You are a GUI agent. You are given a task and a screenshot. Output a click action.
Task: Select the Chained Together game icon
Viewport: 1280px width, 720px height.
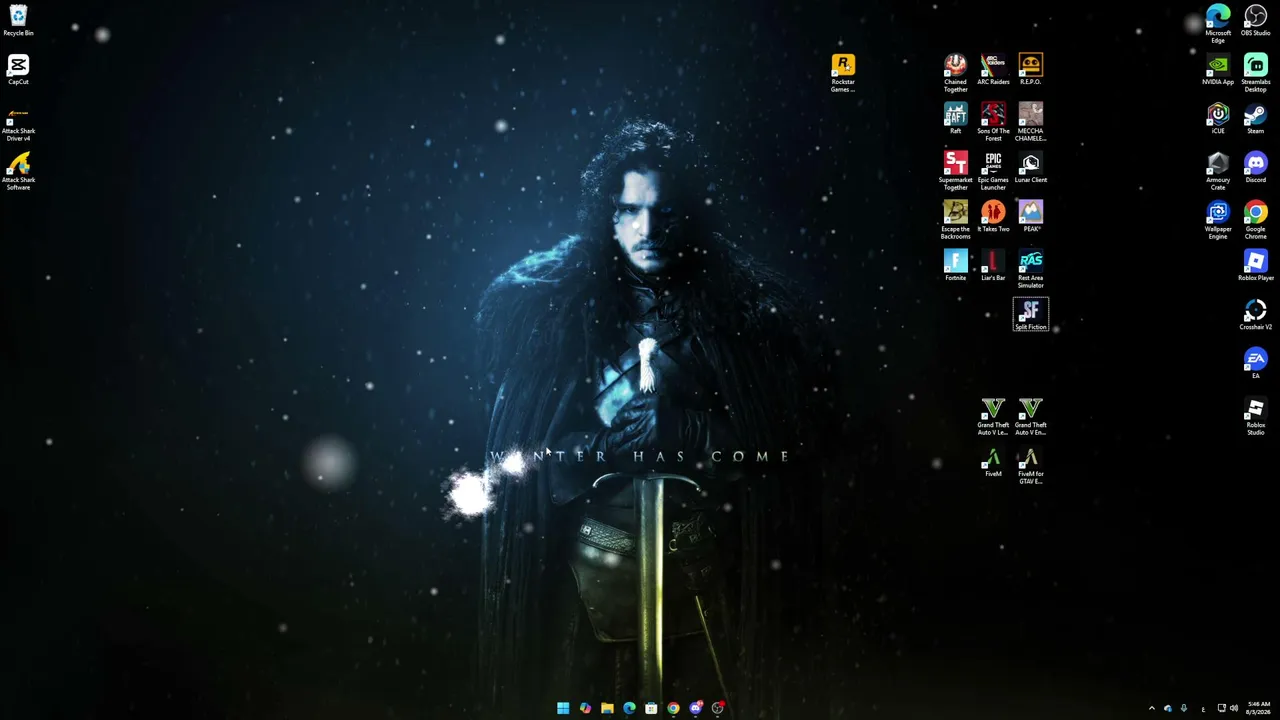956,73
